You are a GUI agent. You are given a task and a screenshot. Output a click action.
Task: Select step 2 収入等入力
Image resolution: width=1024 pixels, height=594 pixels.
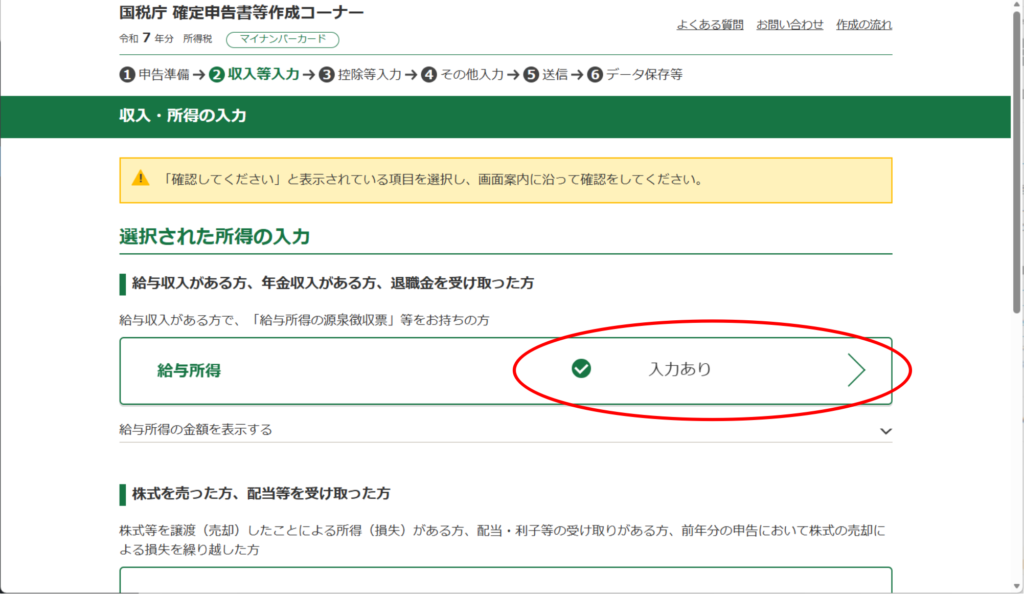point(255,74)
